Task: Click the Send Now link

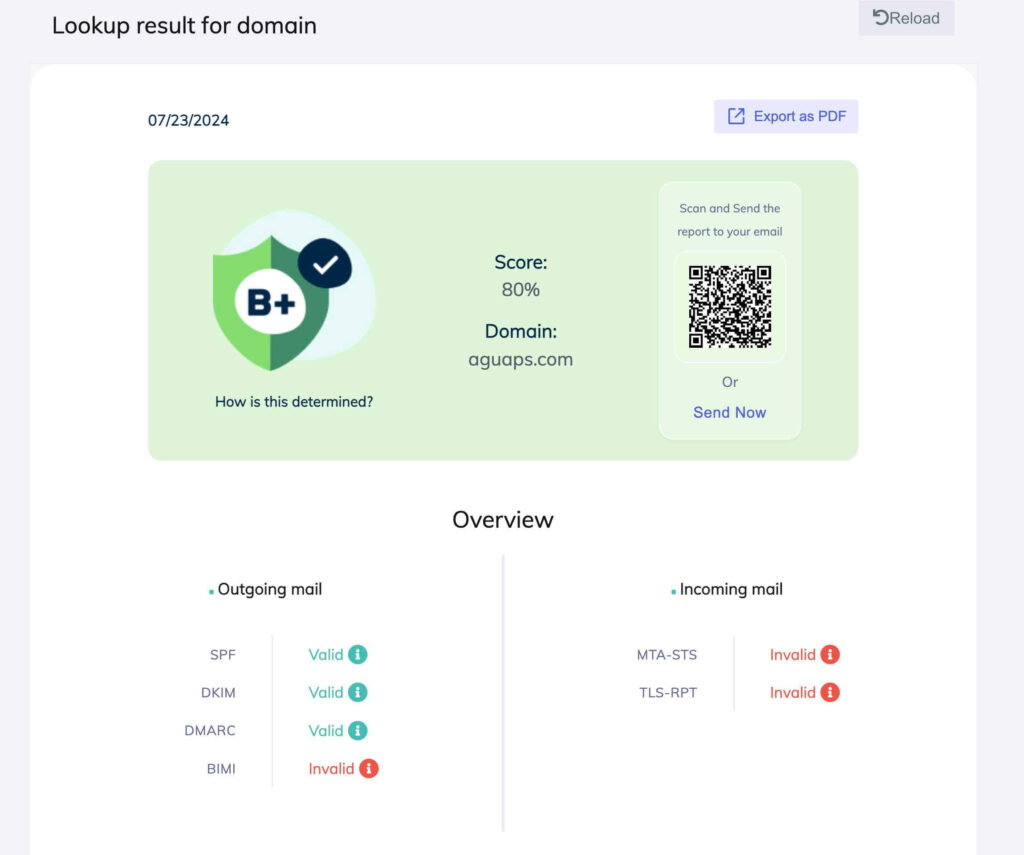Action: pos(730,412)
